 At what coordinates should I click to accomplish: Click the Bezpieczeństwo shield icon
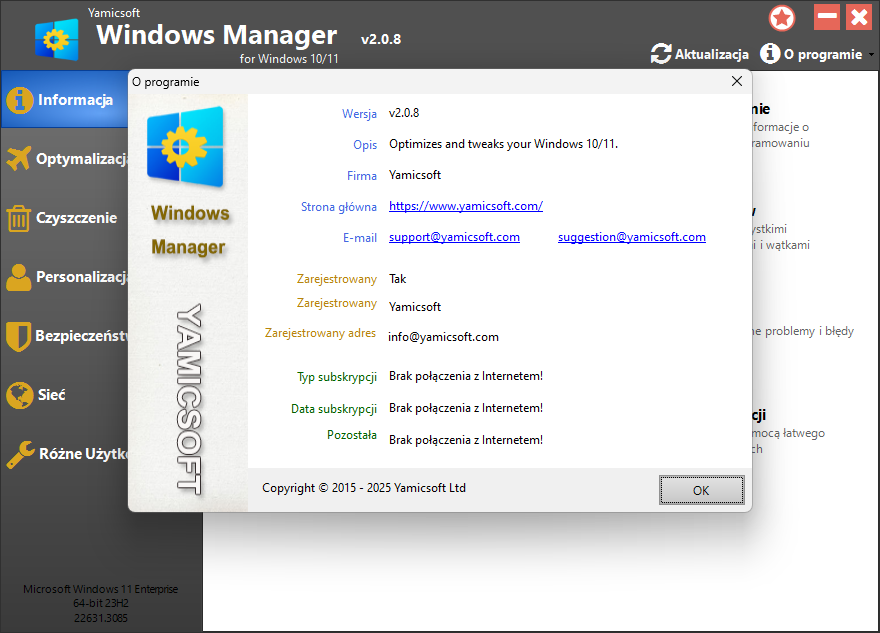click(19, 336)
